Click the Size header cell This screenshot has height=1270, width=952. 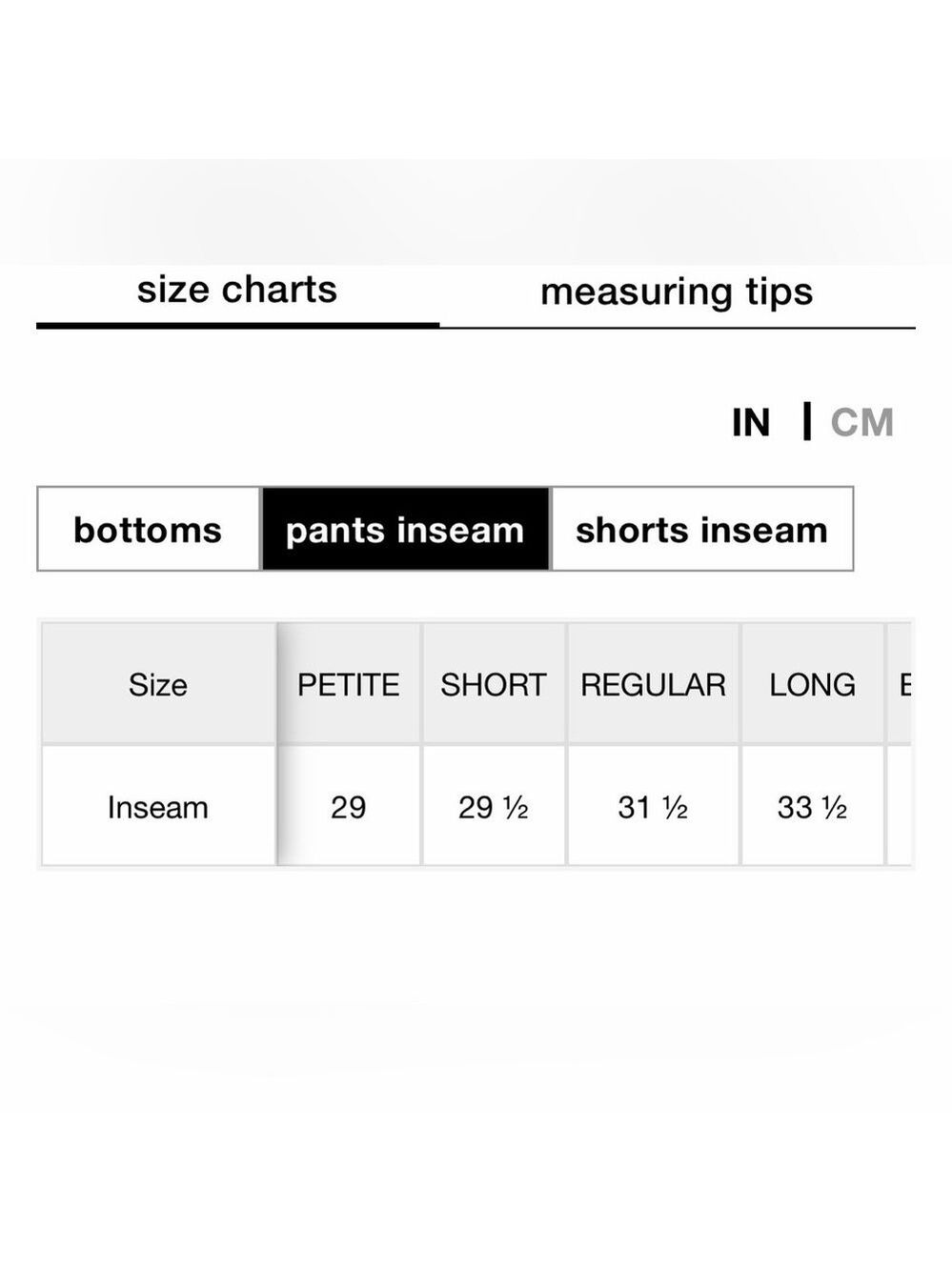pyautogui.click(x=158, y=684)
